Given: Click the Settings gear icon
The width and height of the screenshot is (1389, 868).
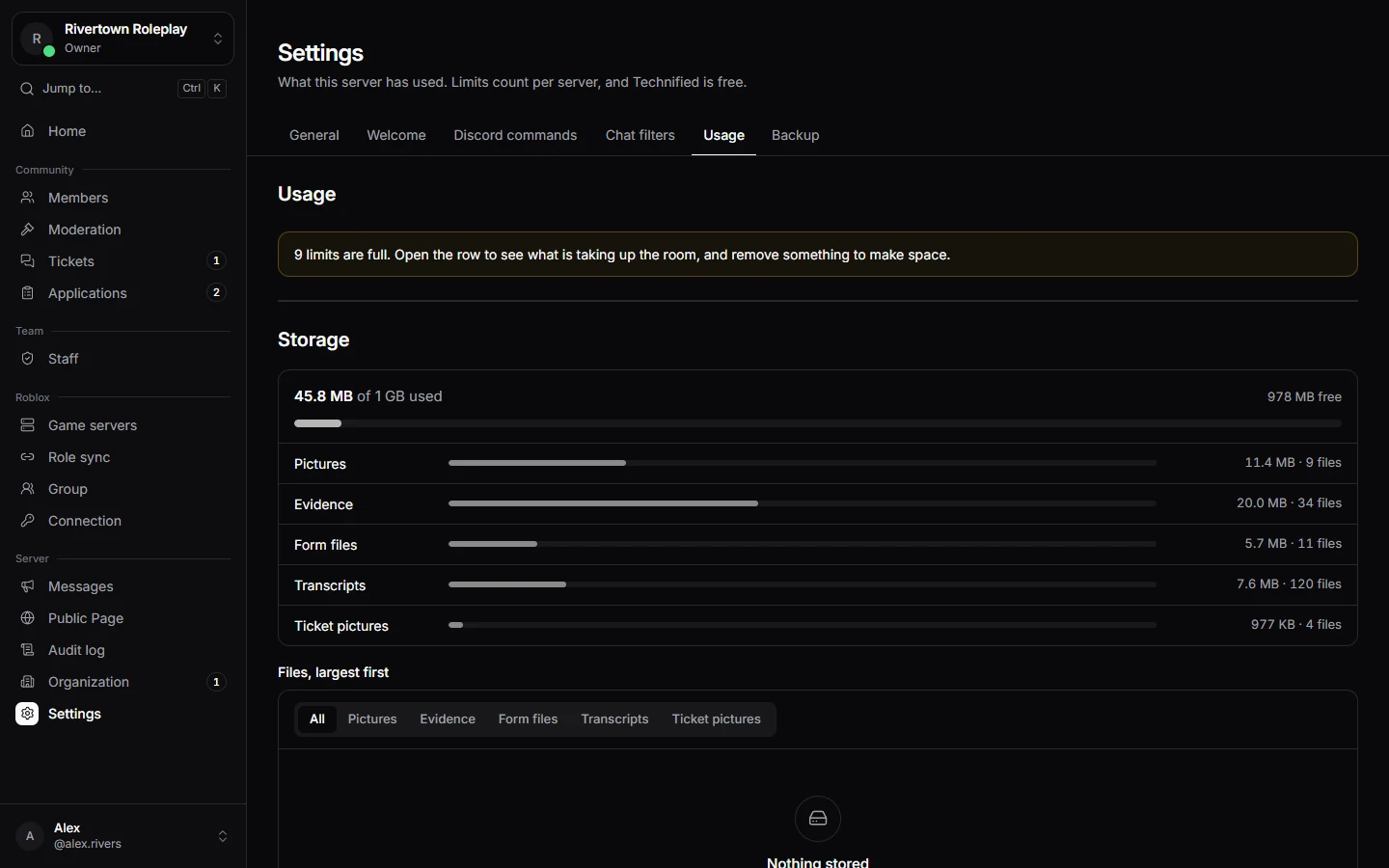Looking at the screenshot, I should 27,714.
